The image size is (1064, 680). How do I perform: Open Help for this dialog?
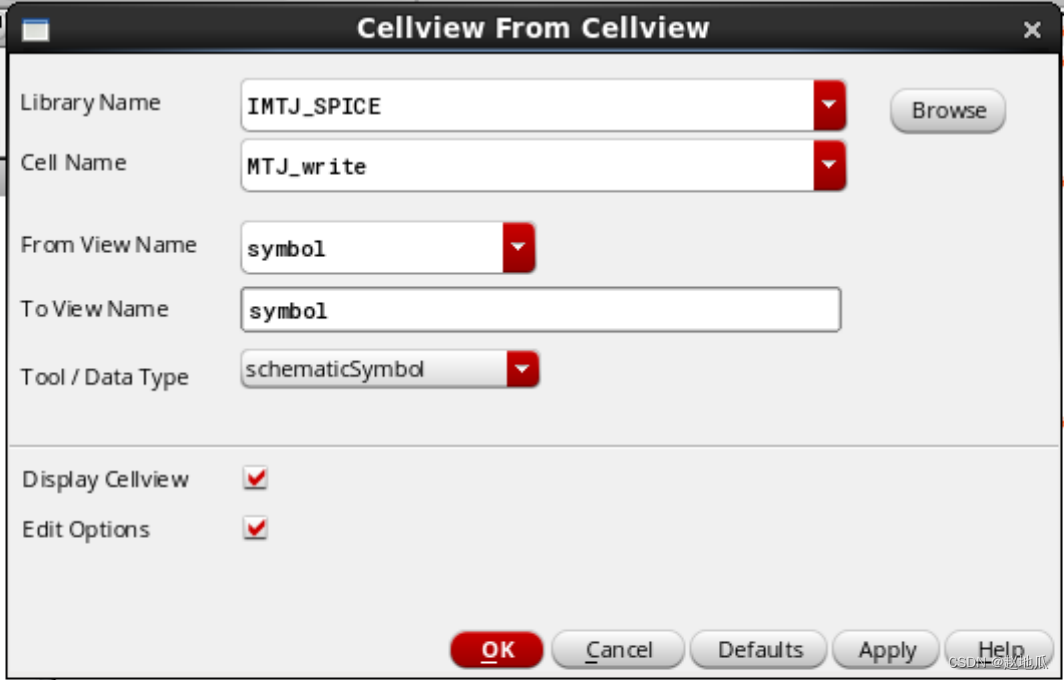coord(999,650)
